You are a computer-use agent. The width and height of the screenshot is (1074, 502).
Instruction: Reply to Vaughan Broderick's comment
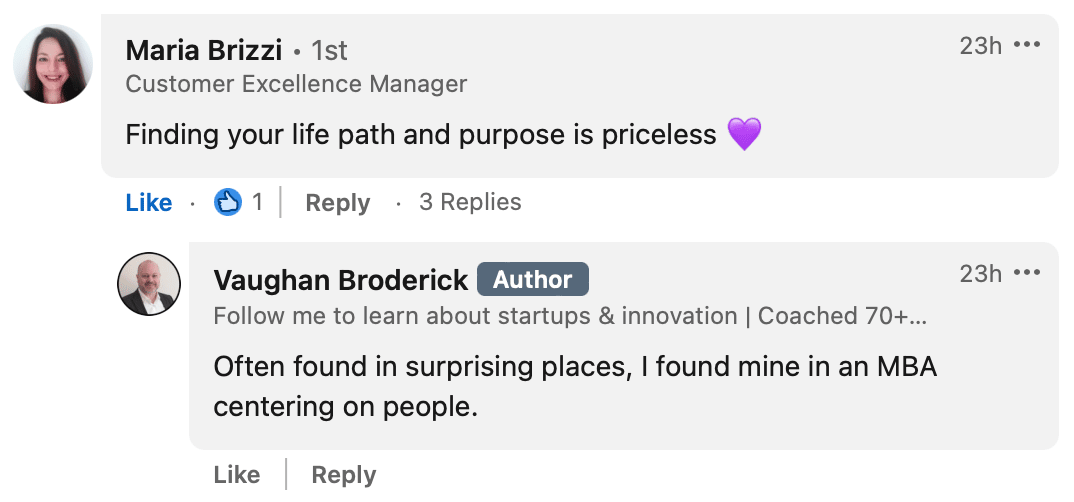coord(344,475)
